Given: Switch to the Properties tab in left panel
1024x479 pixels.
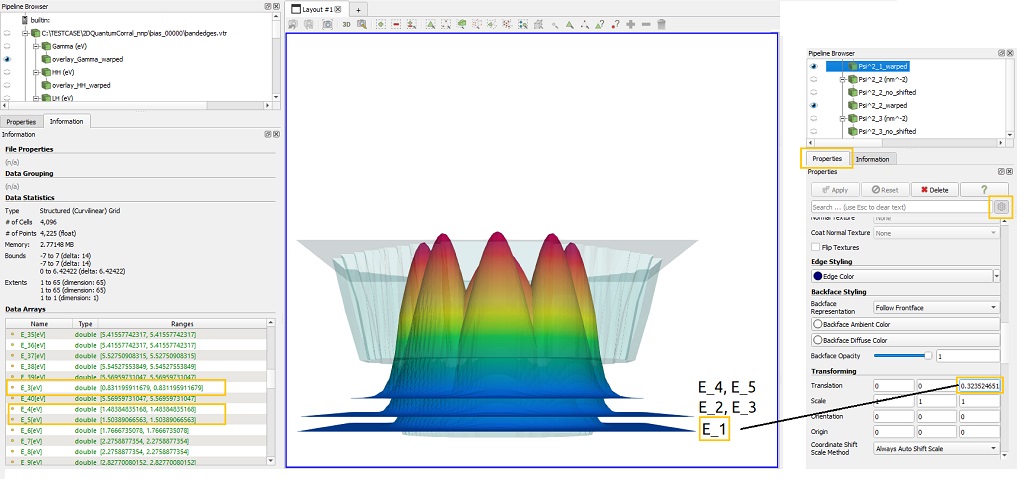Looking at the screenshot, I should pyautogui.click(x=22, y=121).
